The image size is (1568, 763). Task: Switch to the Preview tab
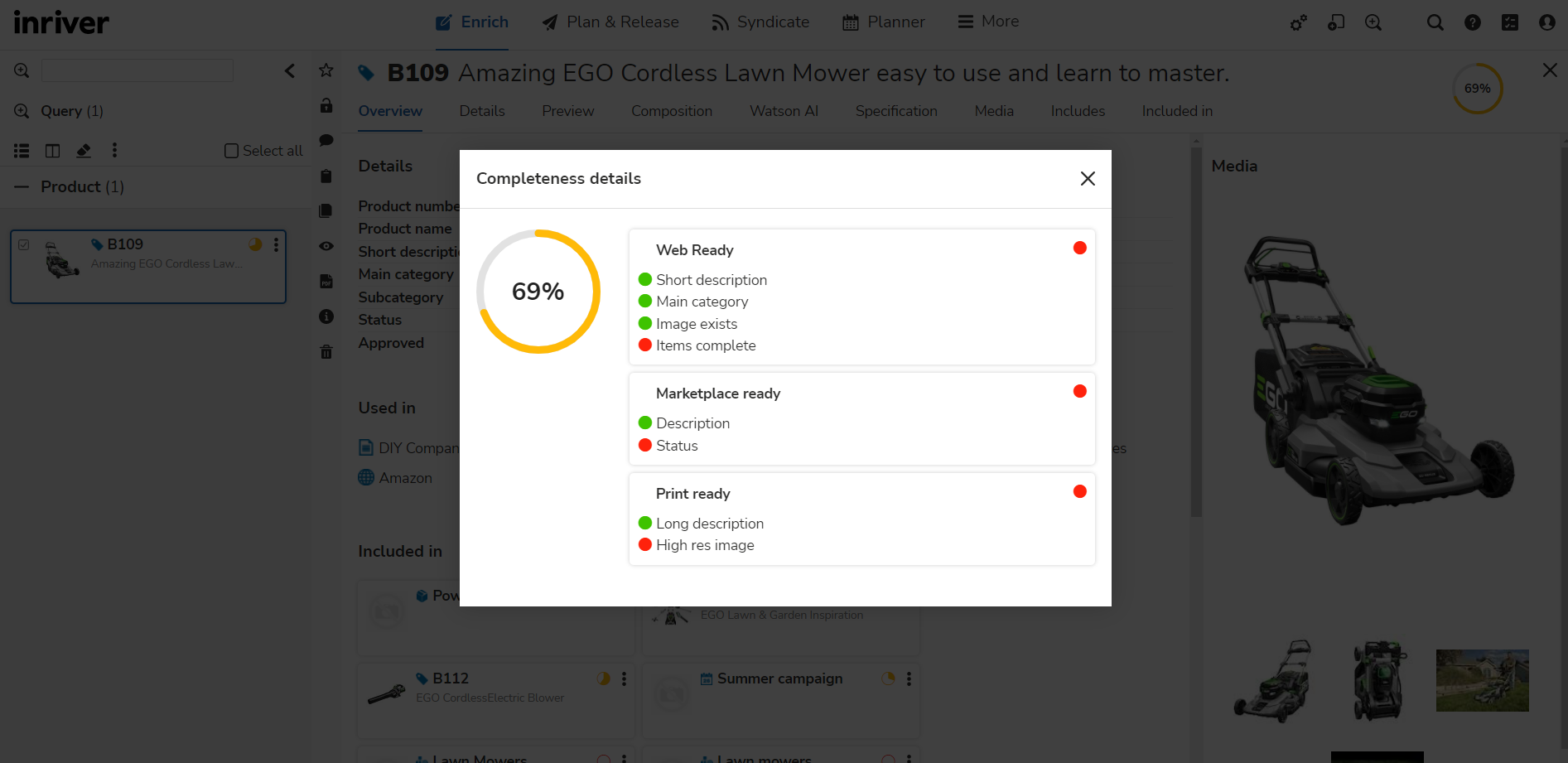[x=568, y=111]
